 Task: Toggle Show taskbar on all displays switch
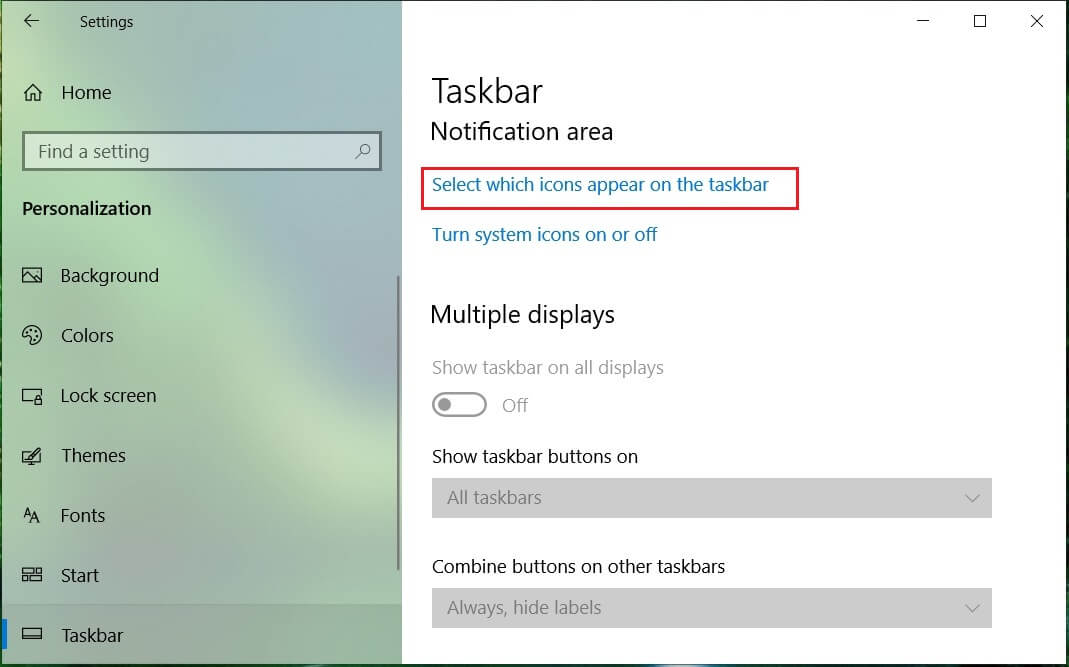tap(459, 404)
